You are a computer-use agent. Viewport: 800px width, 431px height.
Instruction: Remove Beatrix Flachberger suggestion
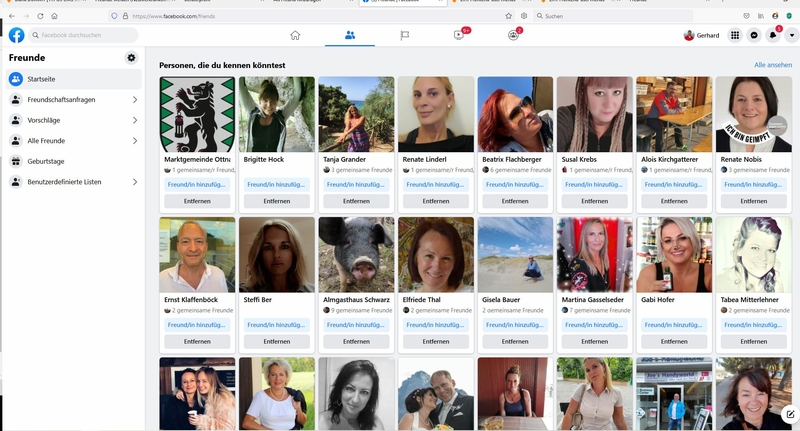coord(515,201)
